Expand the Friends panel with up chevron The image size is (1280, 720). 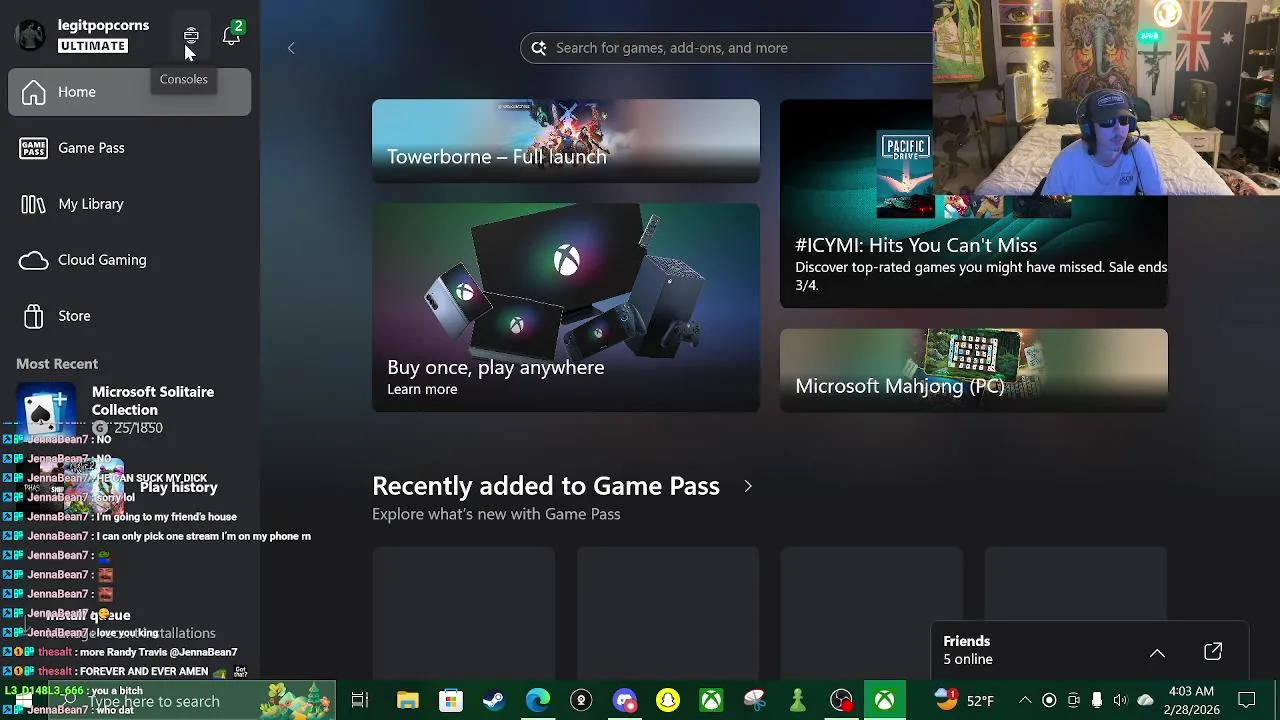pyautogui.click(x=1157, y=653)
